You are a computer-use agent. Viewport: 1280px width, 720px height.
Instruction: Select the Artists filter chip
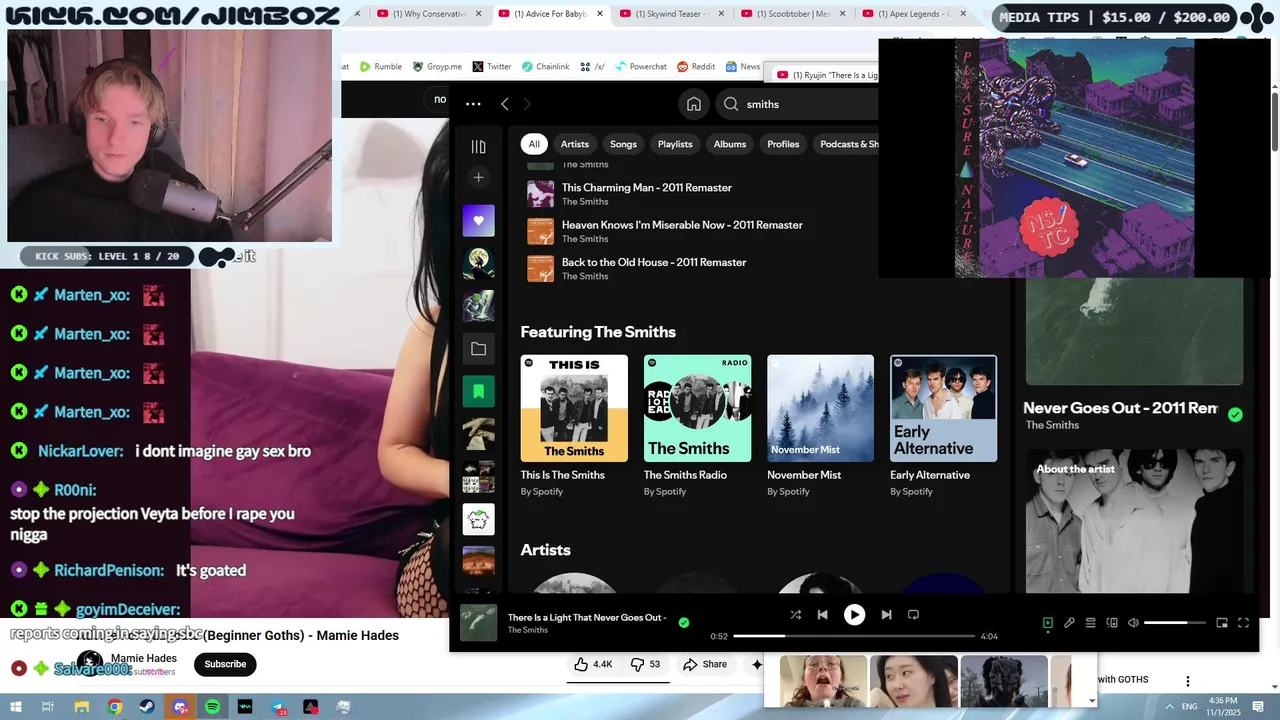pyautogui.click(x=575, y=144)
